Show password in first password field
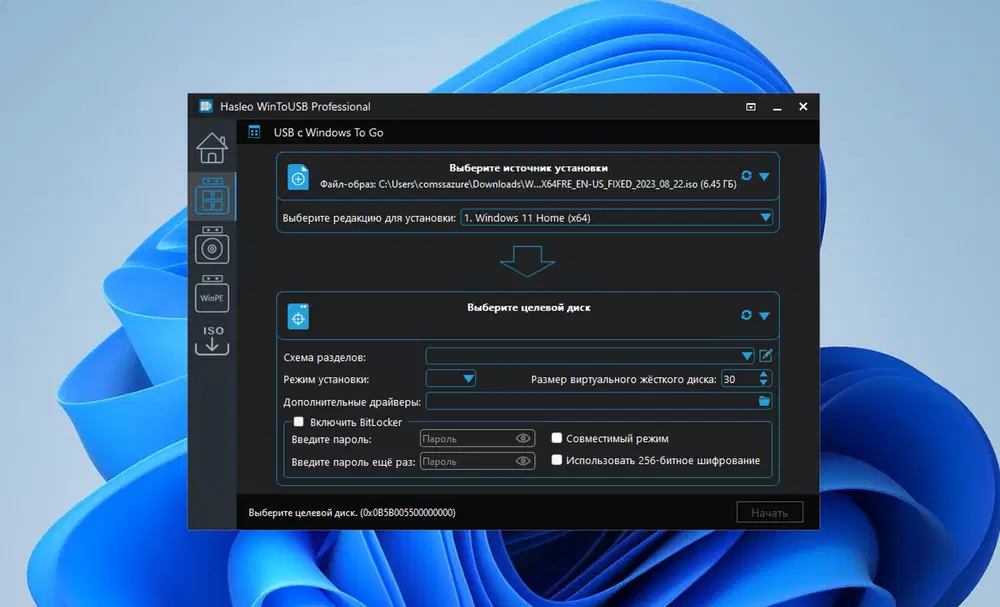1000x607 pixels. 522,439
